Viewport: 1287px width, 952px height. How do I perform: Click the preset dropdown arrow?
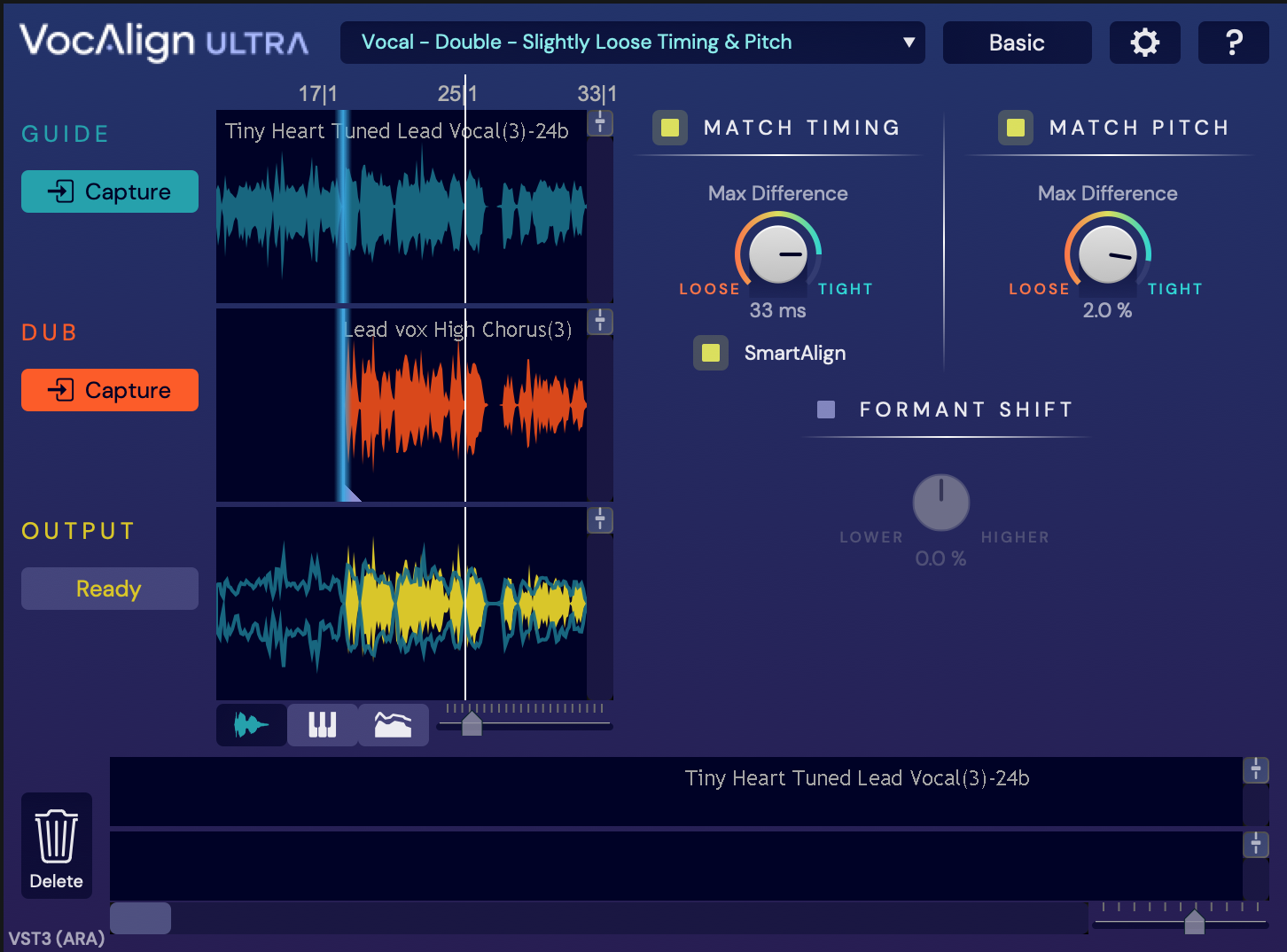point(909,43)
